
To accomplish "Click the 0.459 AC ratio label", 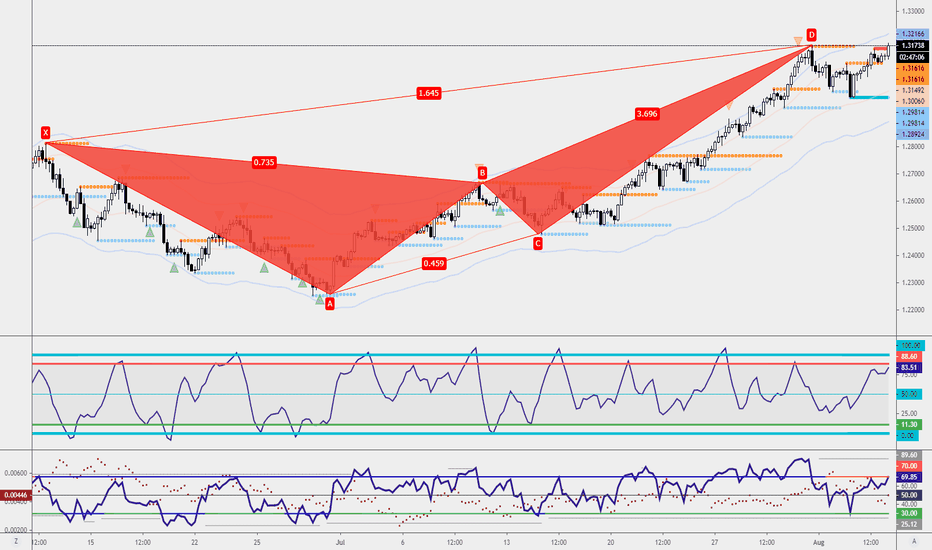I will point(434,263).
